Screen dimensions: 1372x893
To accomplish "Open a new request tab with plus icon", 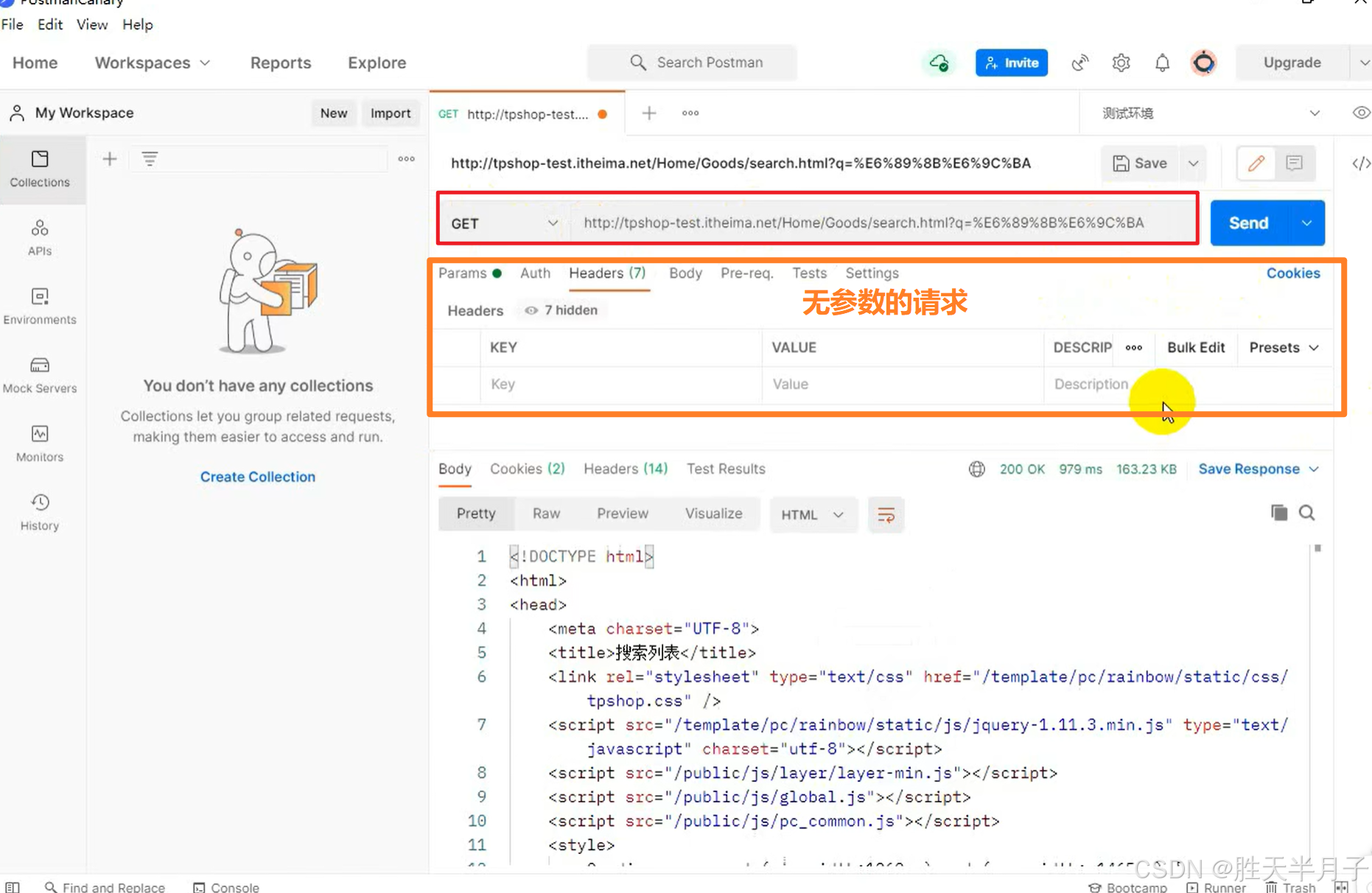I will (x=649, y=113).
